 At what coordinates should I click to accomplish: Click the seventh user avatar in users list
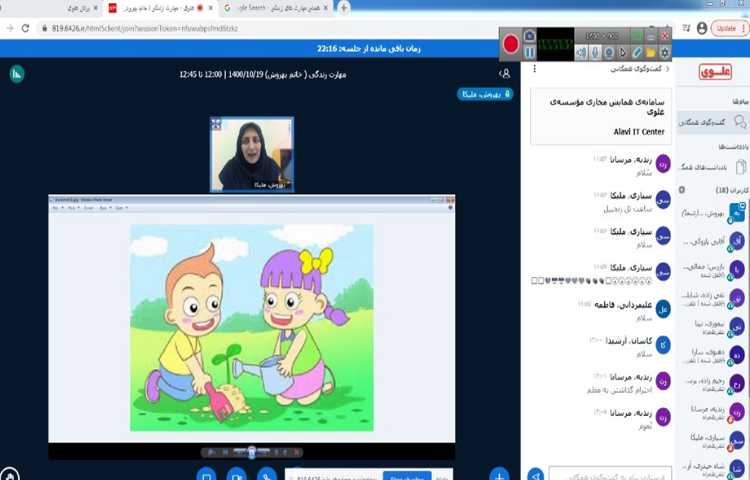click(737, 383)
